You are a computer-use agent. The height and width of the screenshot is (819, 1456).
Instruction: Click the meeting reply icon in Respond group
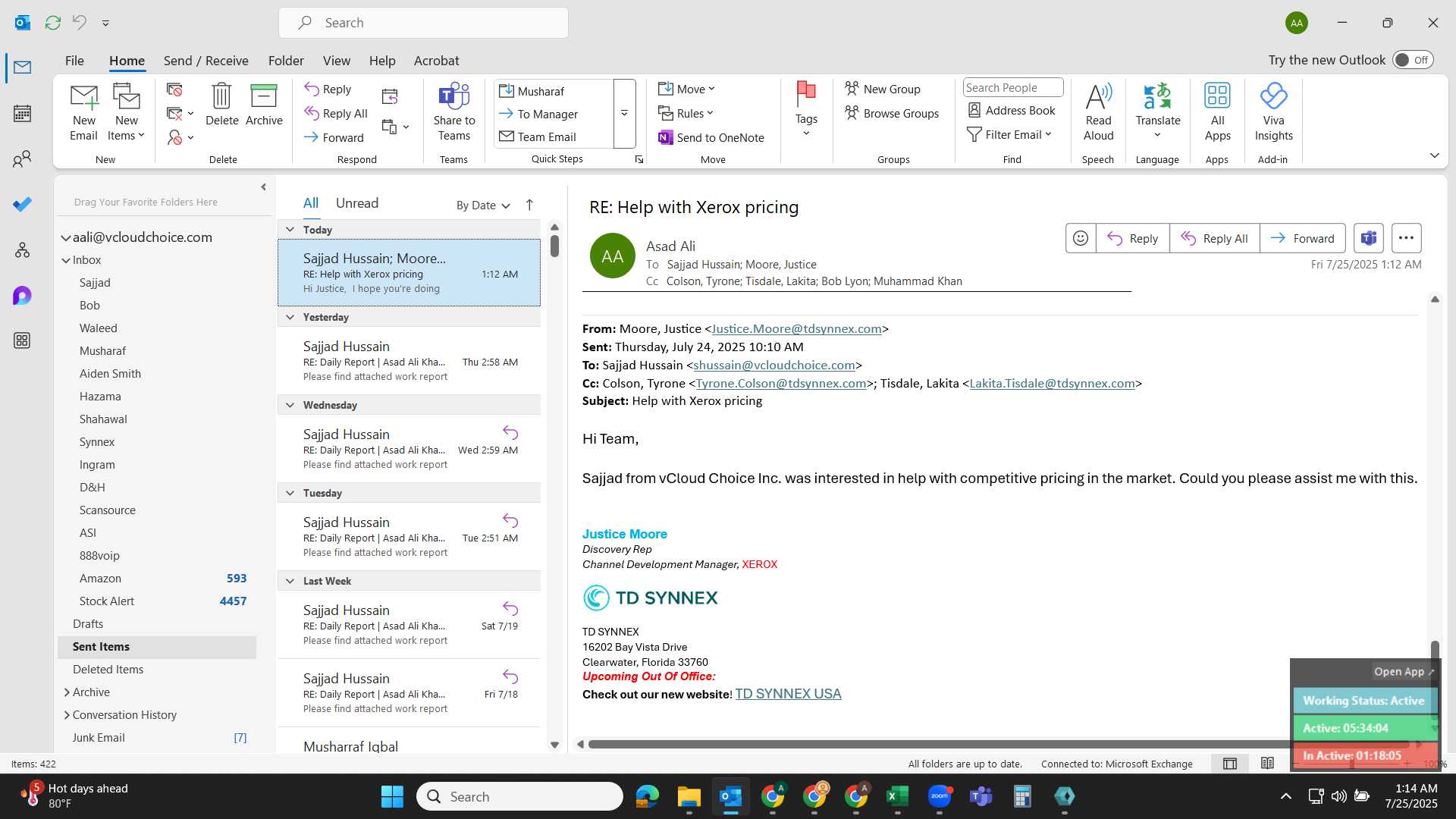click(390, 96)
